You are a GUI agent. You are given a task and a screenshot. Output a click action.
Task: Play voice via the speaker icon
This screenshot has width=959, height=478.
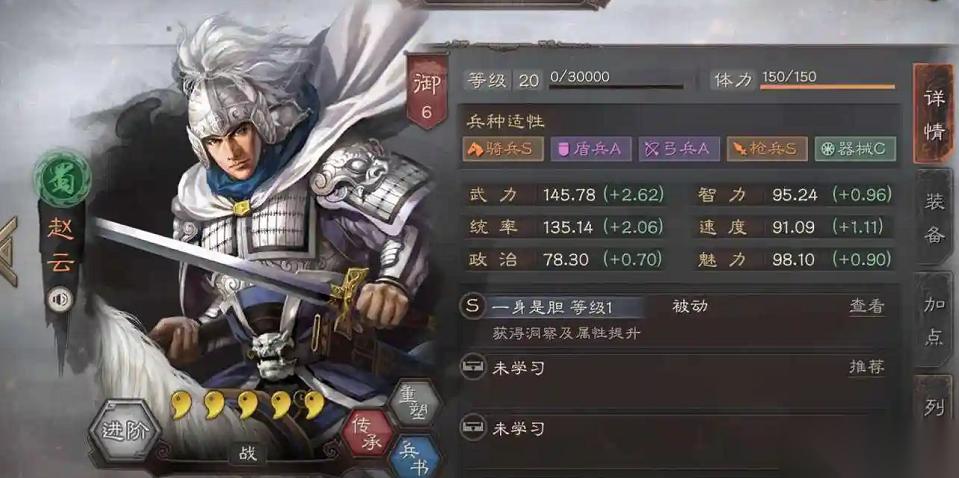point(60,300)
